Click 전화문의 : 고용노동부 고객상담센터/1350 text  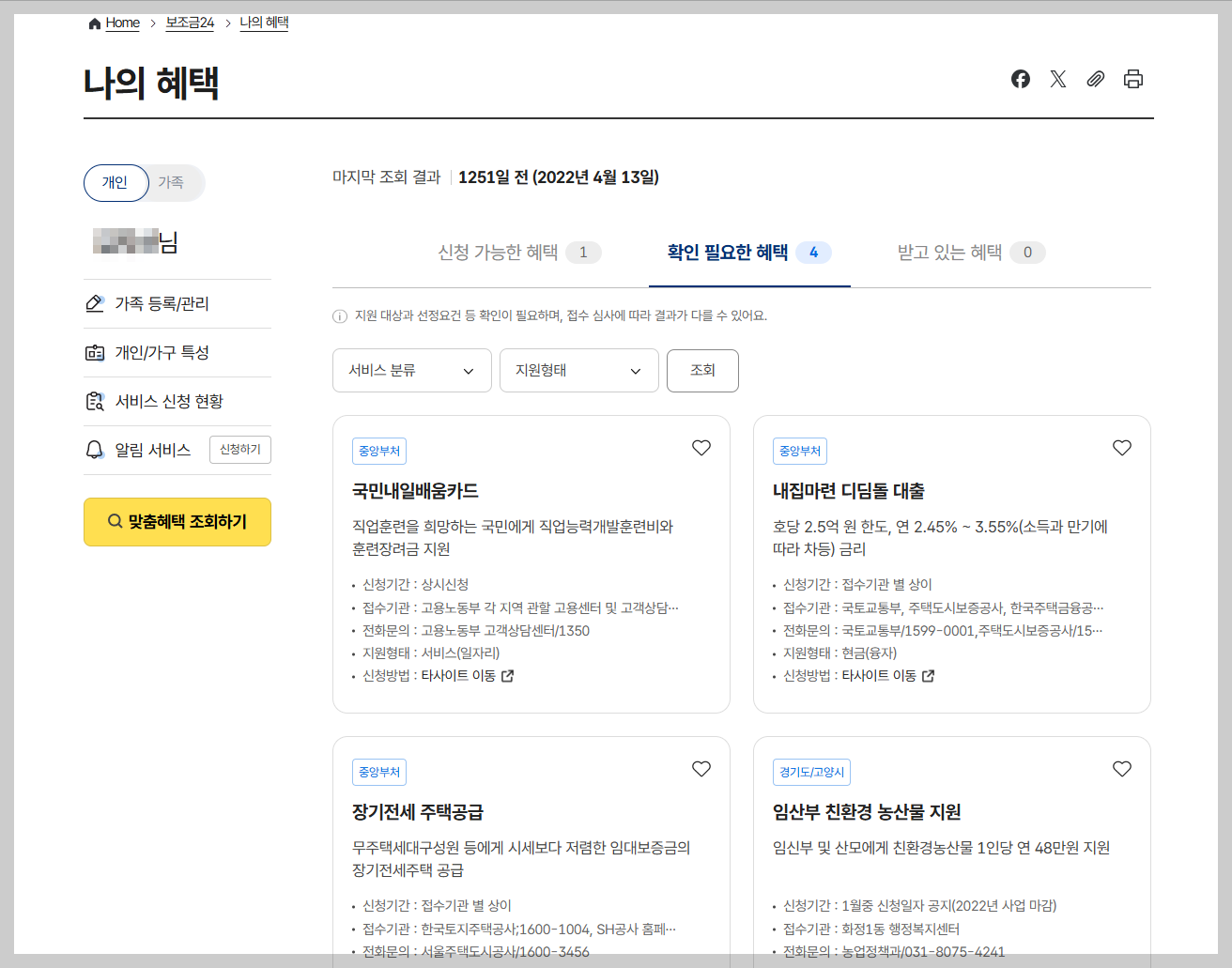click(476, 631)
